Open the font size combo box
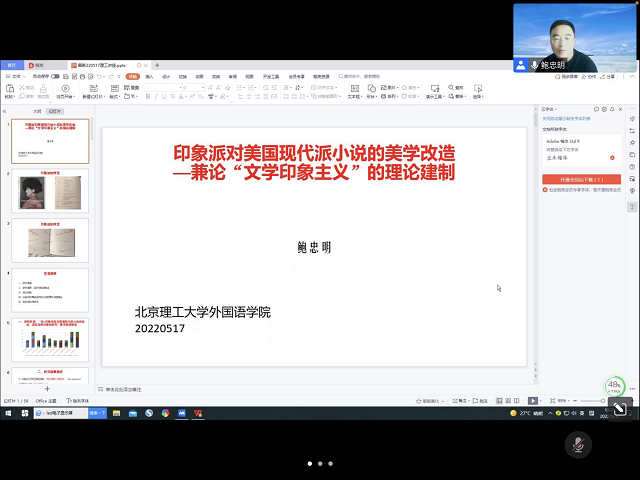This screenshot has width=640, height=480. click(x=193, y=87)
